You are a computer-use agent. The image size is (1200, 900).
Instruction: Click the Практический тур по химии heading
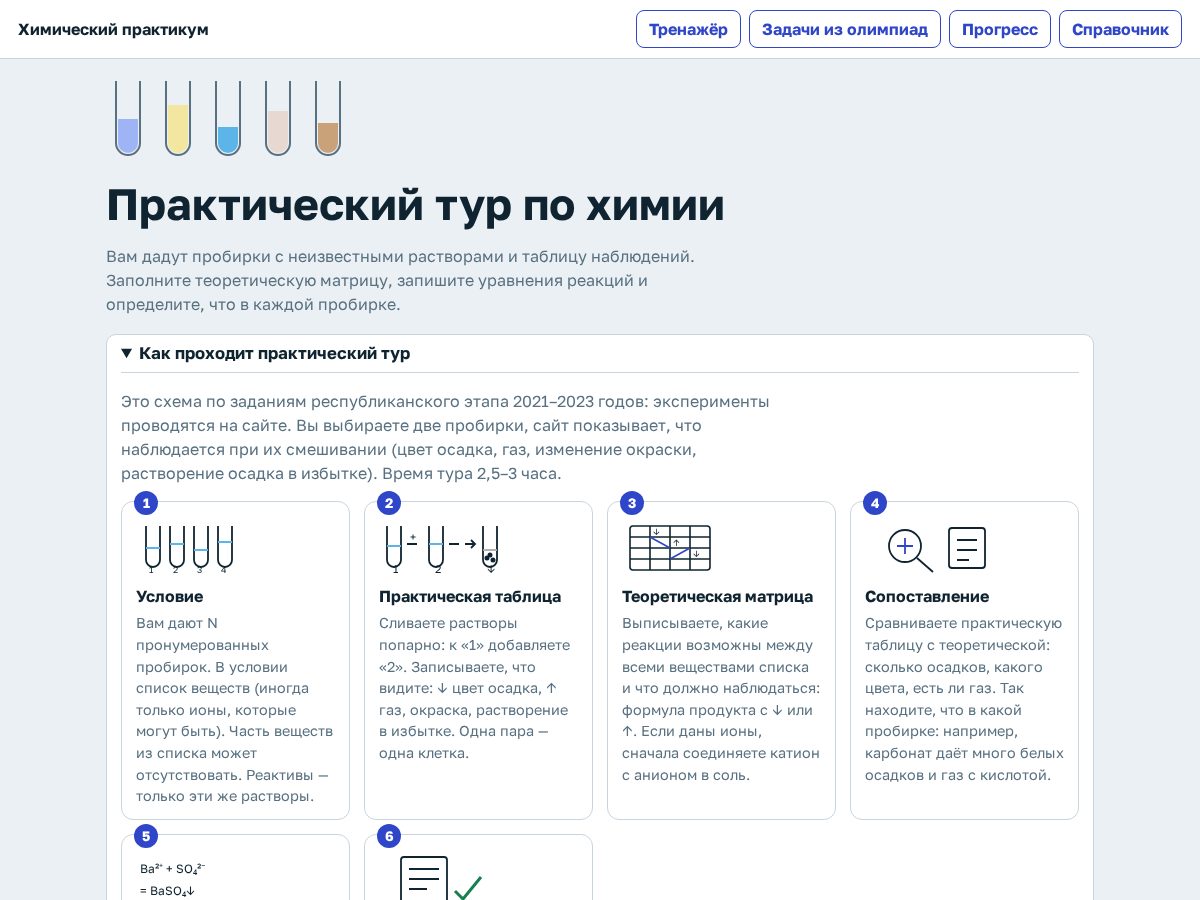click(416, 205)
